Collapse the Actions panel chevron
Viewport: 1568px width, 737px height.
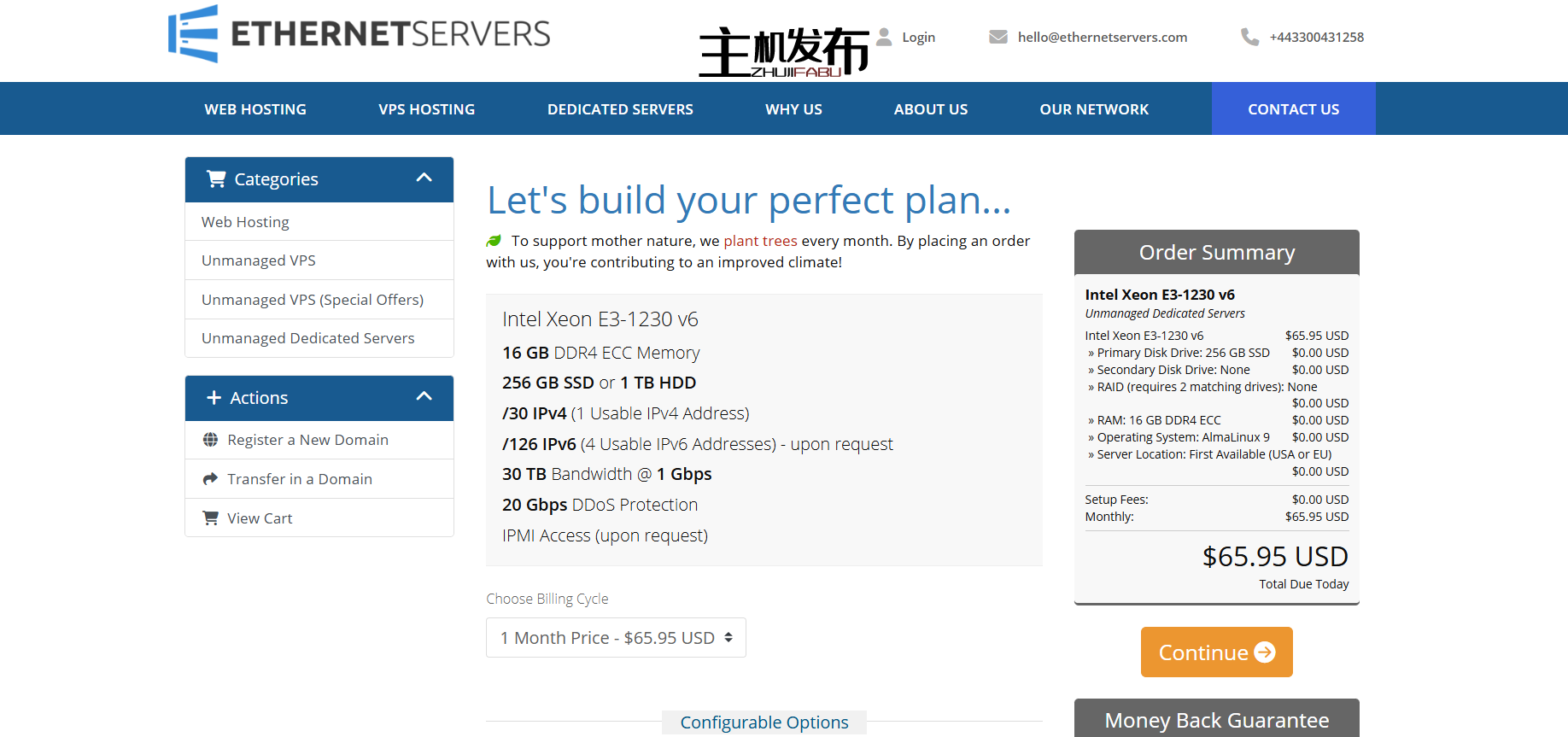(x=424, y=397)
